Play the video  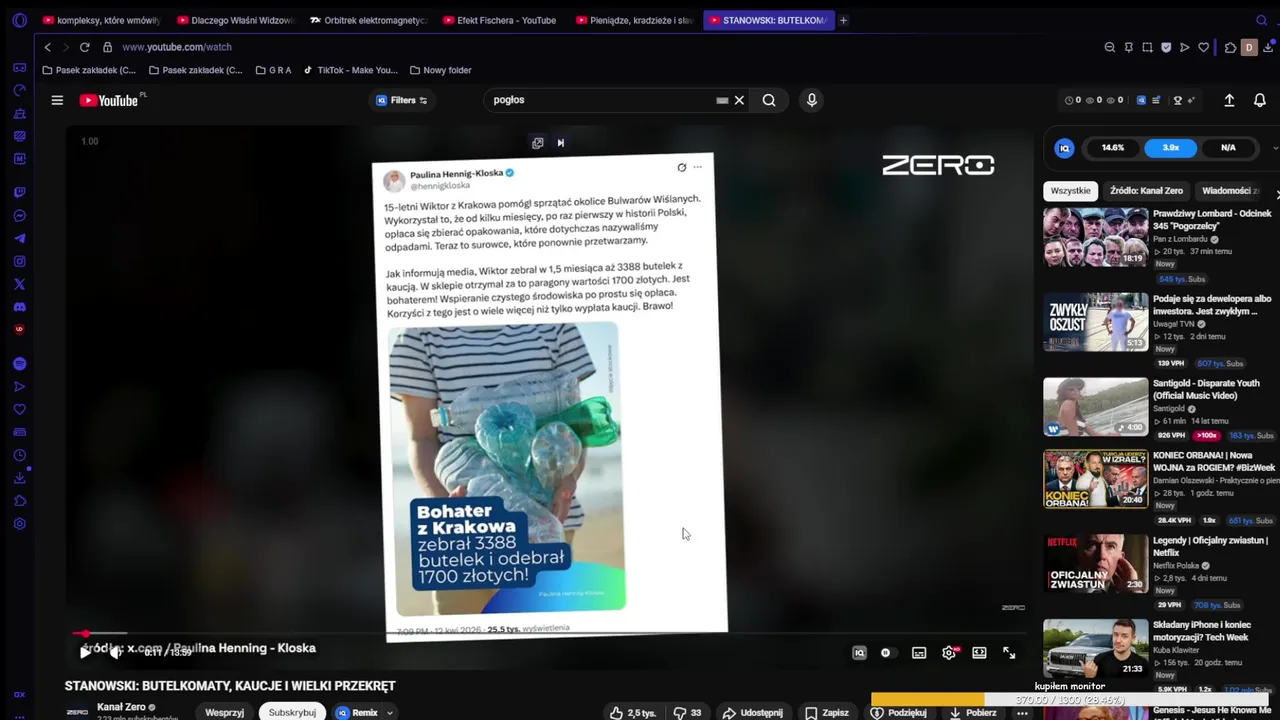point(85,653)
